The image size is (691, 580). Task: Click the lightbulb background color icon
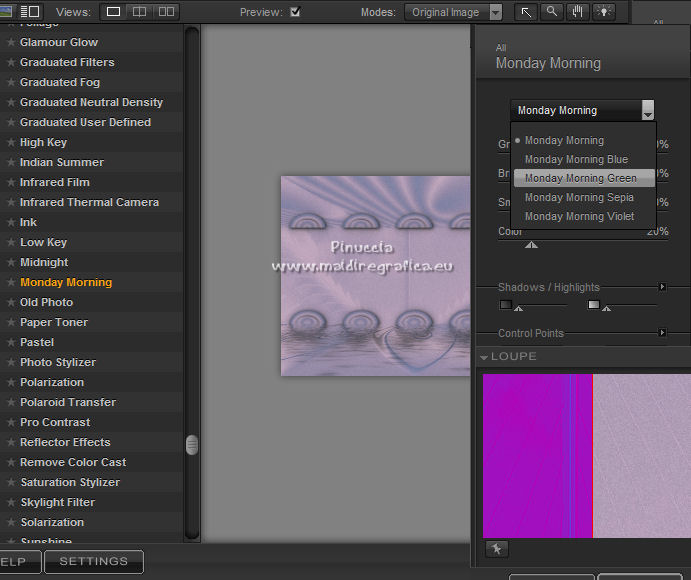pos(604,12)
